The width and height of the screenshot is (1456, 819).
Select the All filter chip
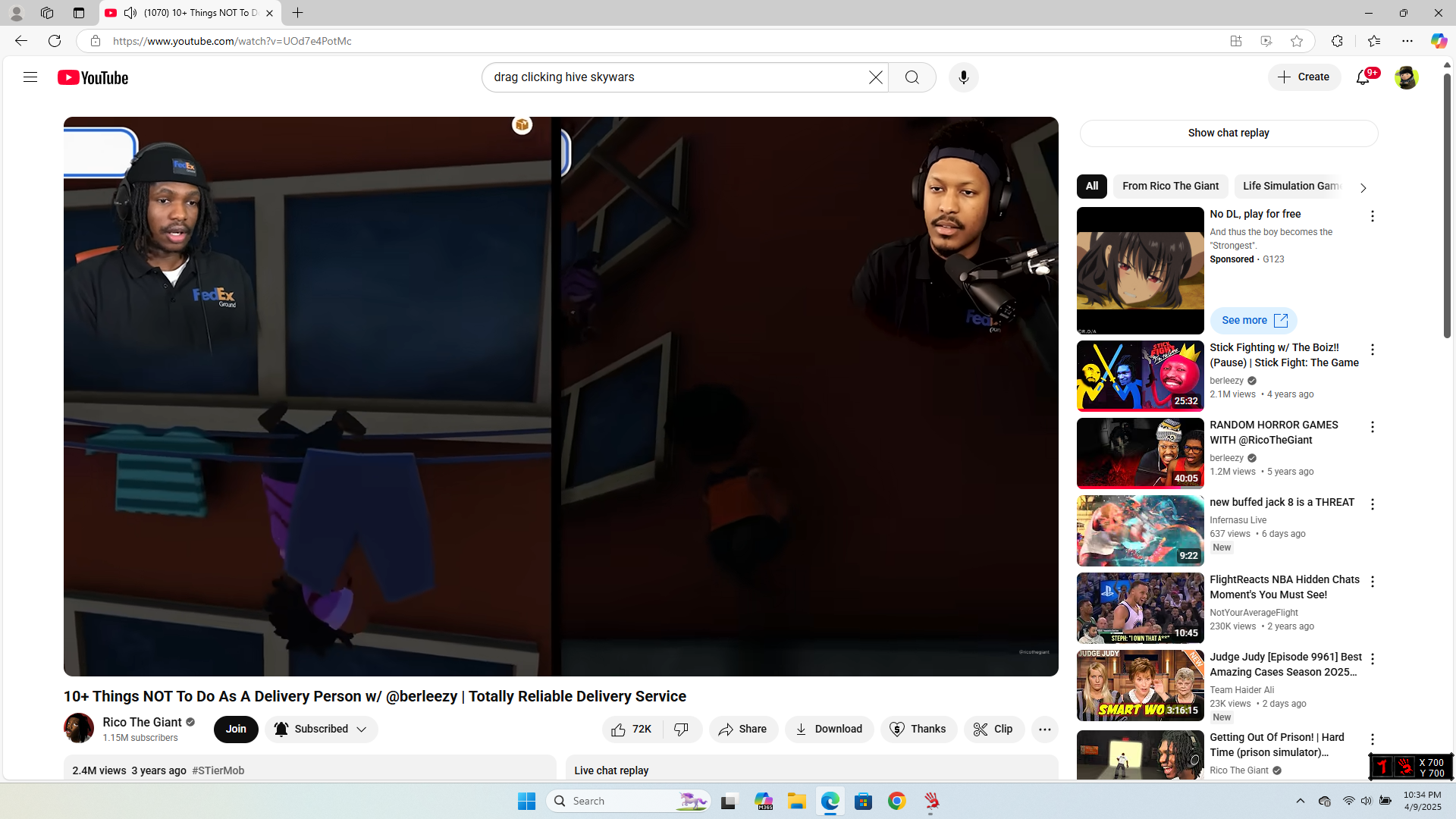tap(1092, 187)
